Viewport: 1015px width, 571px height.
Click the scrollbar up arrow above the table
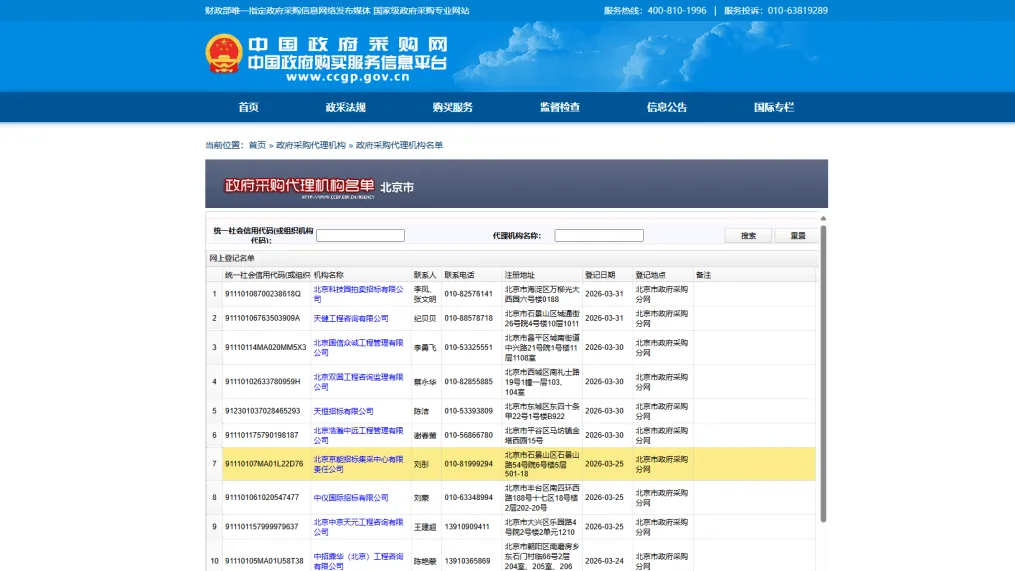(x=823, y=219)
